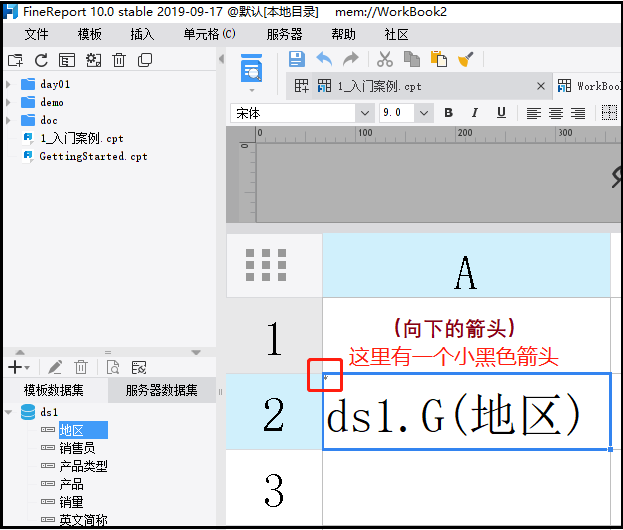Preview the dataset with magnifier page icon
Screen dimensions: 623x530
[113, 367]
